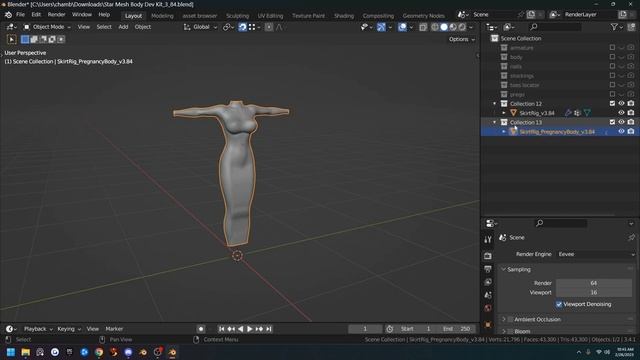The image size is (640, 360).
Task: Open the Tool tab in properties editor
Action: (x=488, y=240)
